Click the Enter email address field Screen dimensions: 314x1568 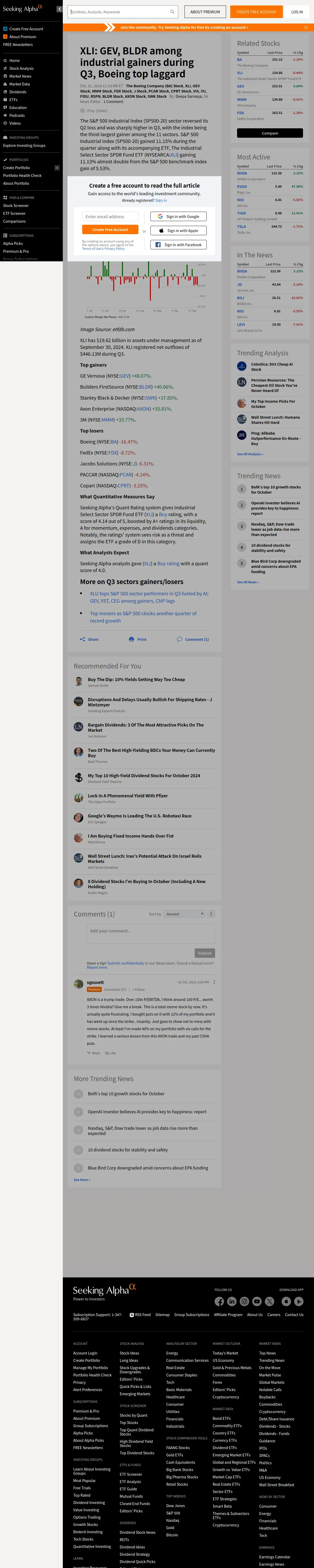tap(110, 216)
